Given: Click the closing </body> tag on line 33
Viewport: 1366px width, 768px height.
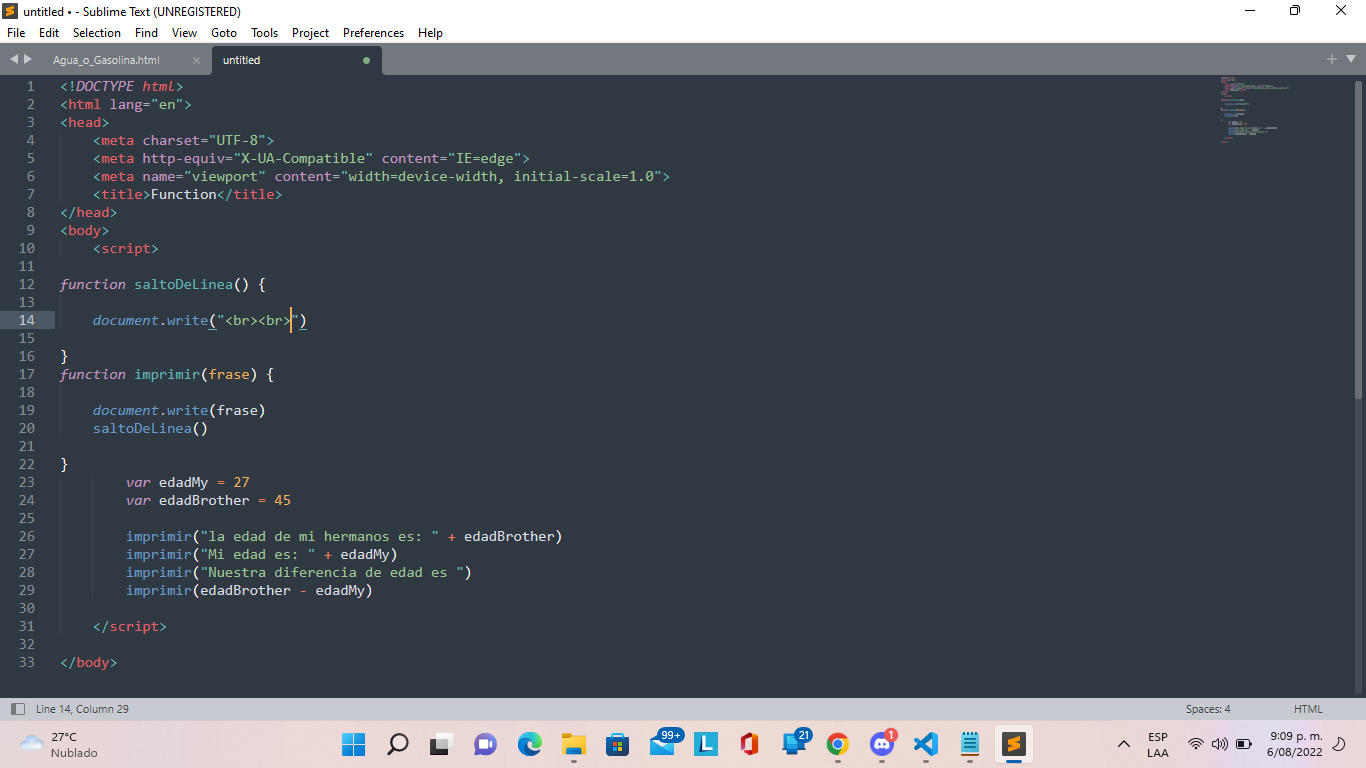Looking at the screenshot, I should click(89, 662).
